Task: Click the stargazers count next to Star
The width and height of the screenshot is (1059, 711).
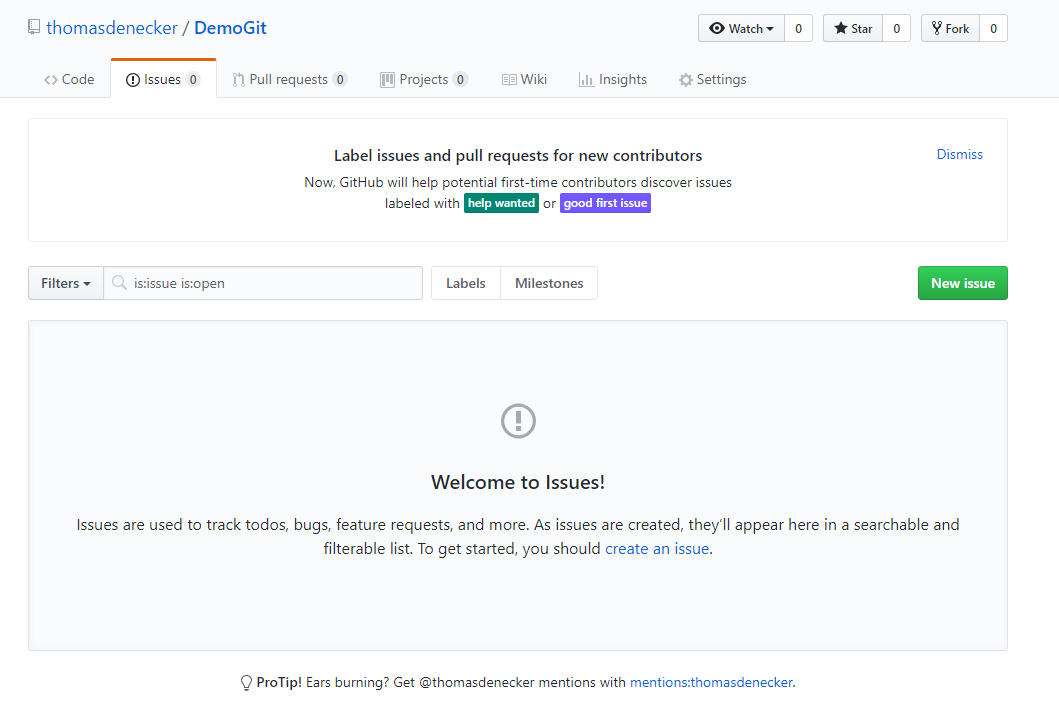Action: click(896, 28)
